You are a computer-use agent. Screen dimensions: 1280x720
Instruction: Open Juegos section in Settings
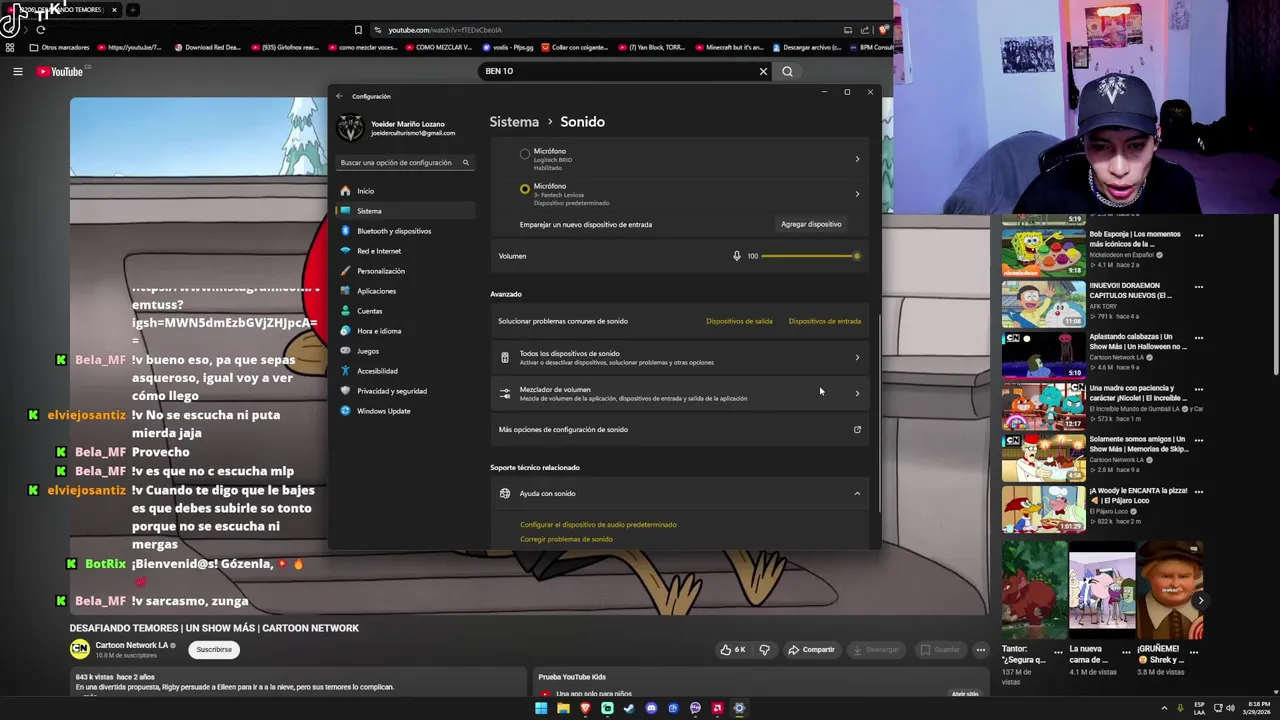(x=405, y=351)
